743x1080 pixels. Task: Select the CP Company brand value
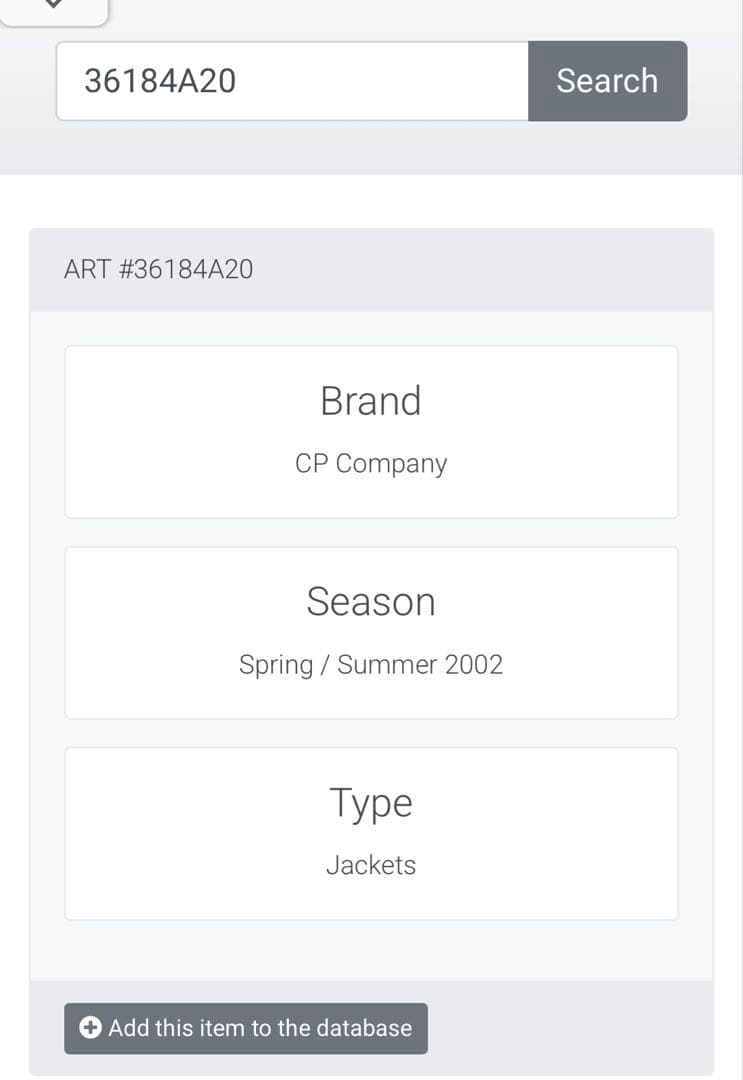coord(371,464)
